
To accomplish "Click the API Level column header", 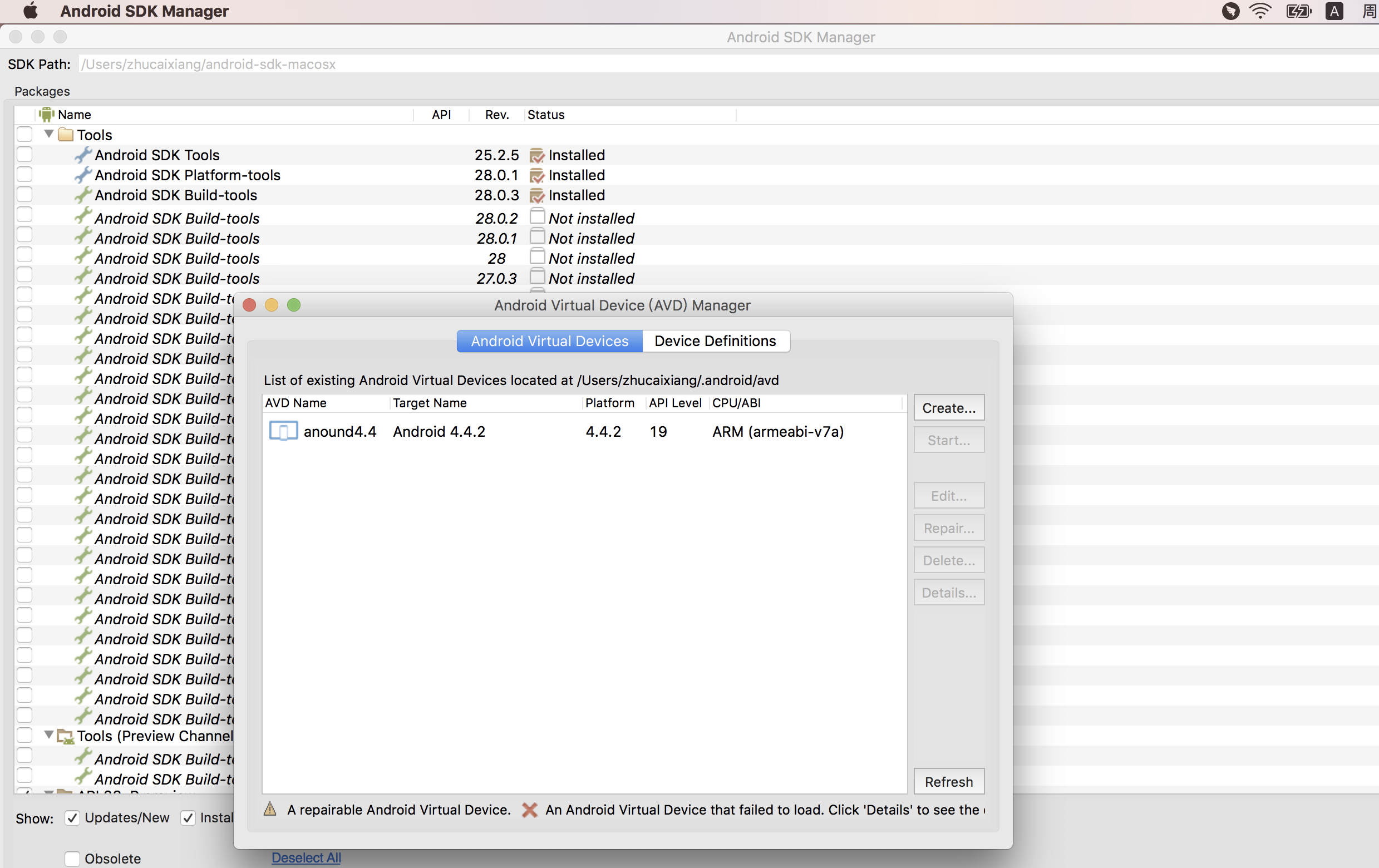I will [676, 403].
